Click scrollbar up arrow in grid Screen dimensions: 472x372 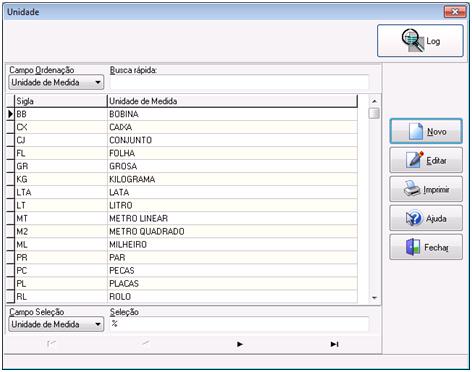(374, 101)
